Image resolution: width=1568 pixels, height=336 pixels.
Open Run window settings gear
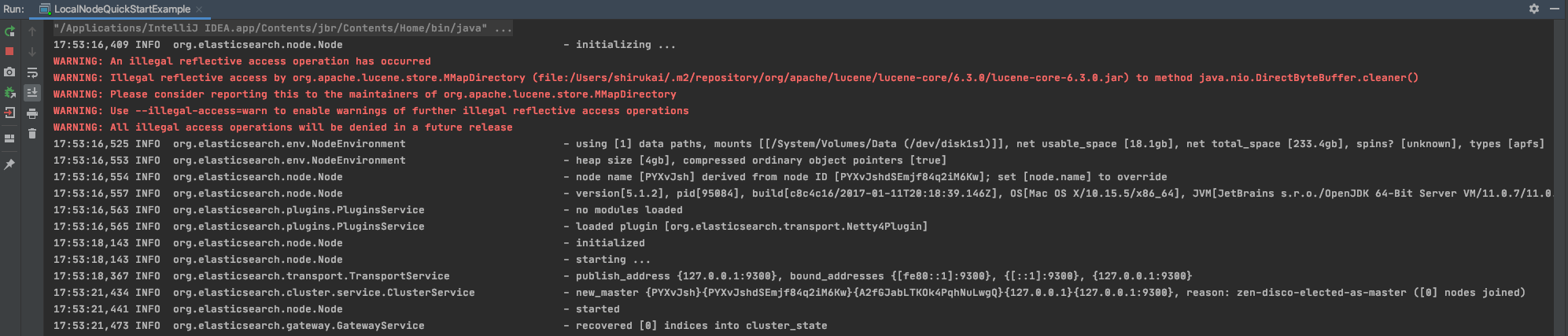click(x=1534, y=9)
